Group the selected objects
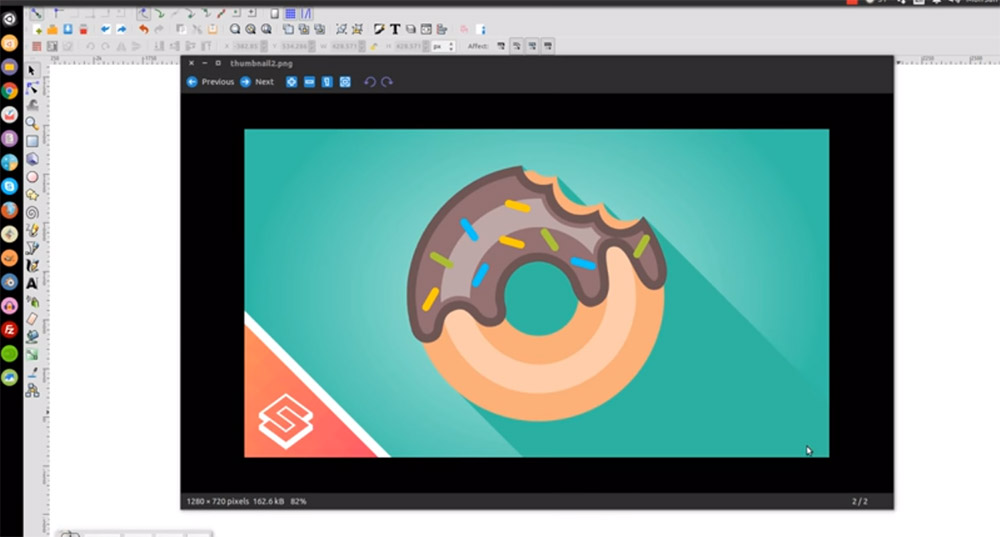Screen dimensions: 1000x537 (342, 29)
